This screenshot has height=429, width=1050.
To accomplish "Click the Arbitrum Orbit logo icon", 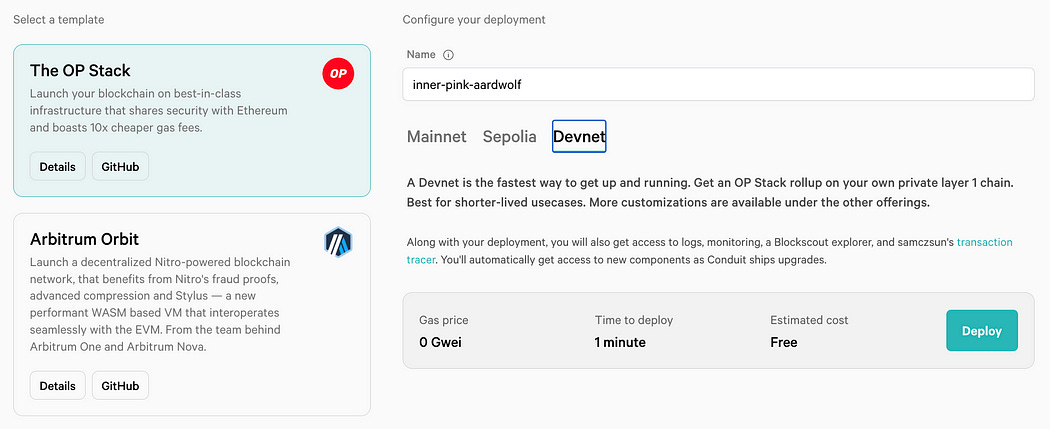I will (338, 242).
